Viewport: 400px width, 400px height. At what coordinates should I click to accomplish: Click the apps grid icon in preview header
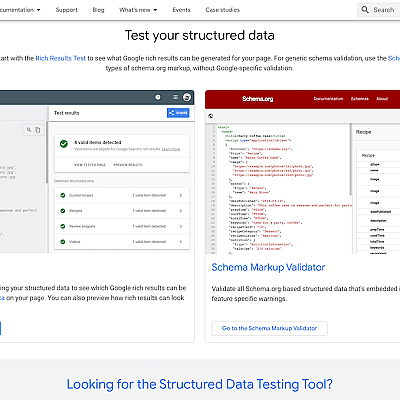(x=175, y=97)
